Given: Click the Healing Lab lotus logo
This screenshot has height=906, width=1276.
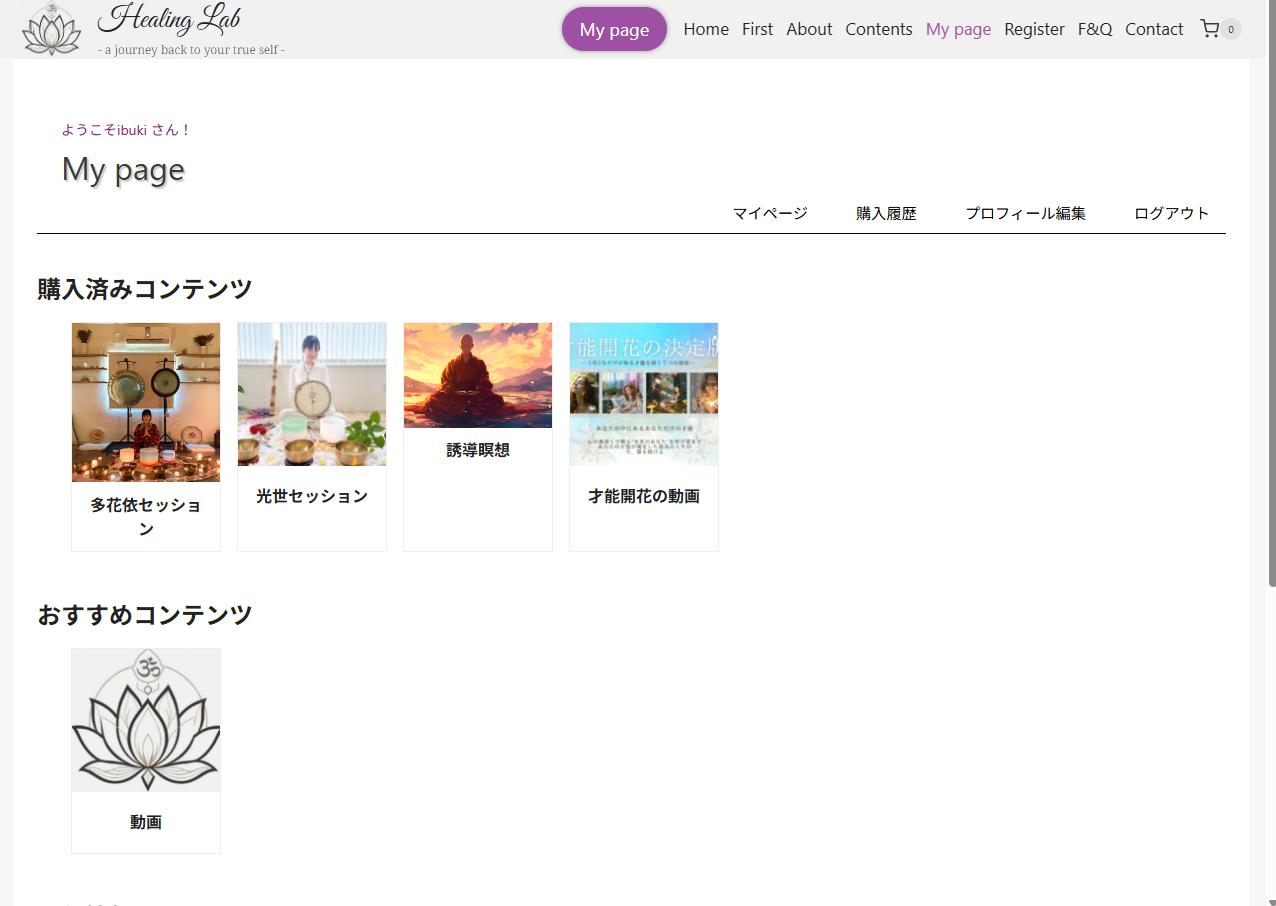Looking at the screenshot, I should pyautogui.click(x=51, y=29).
